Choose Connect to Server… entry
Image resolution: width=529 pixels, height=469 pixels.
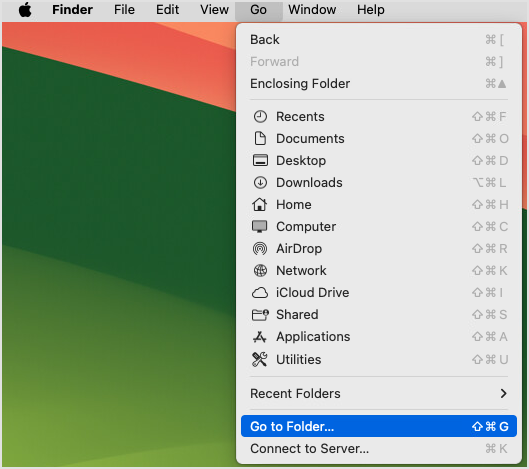point(379,448)
